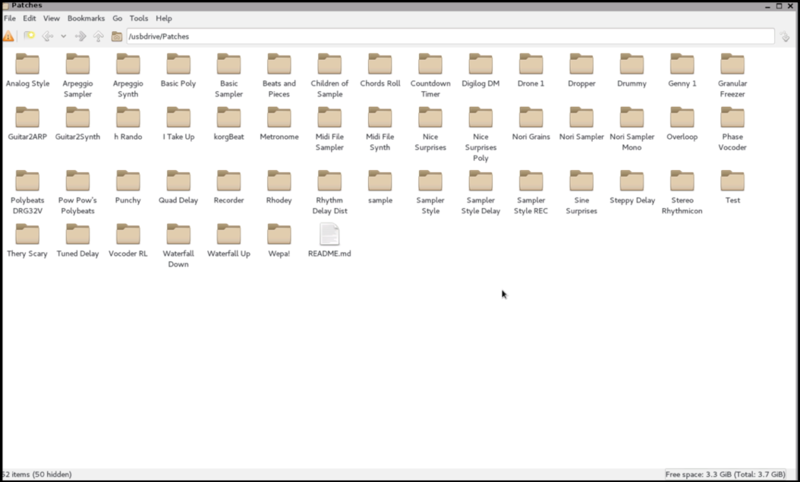Open the View menu

(51, 18)
